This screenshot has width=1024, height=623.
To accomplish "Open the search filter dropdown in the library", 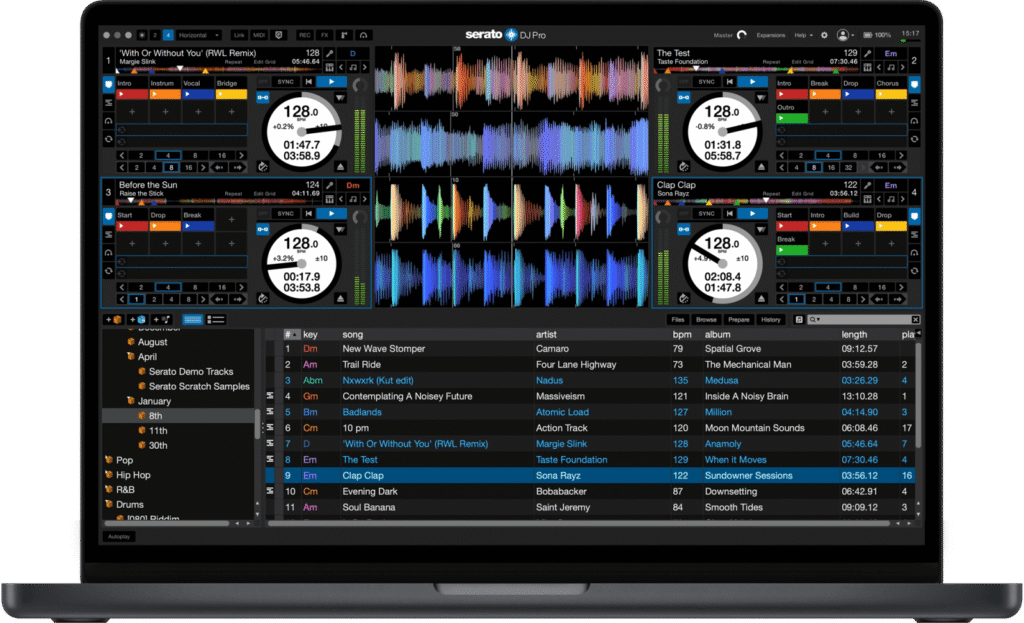I will (x=816, y=318).
